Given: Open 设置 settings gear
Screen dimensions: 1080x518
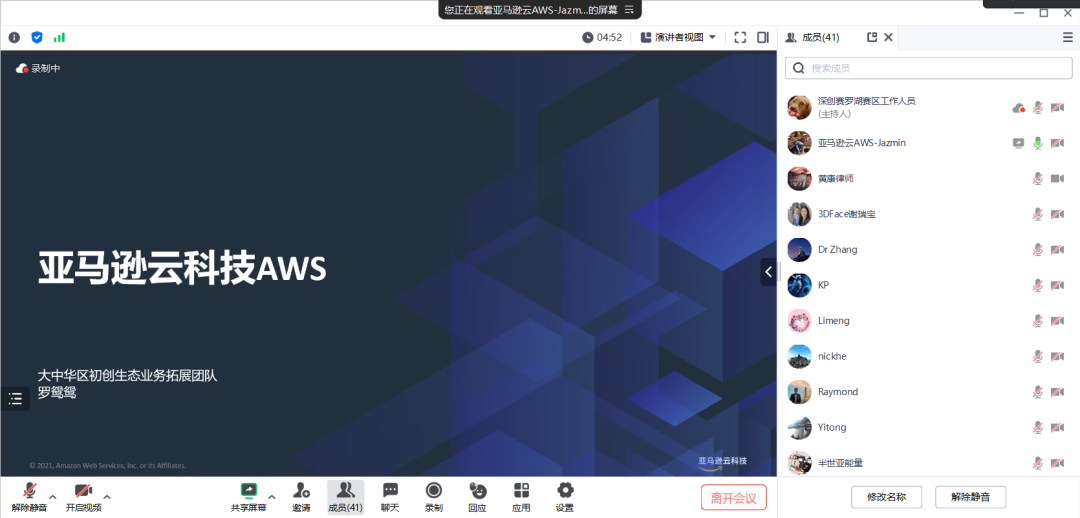Looking at the screenshot, I should [x=565, y=497].
